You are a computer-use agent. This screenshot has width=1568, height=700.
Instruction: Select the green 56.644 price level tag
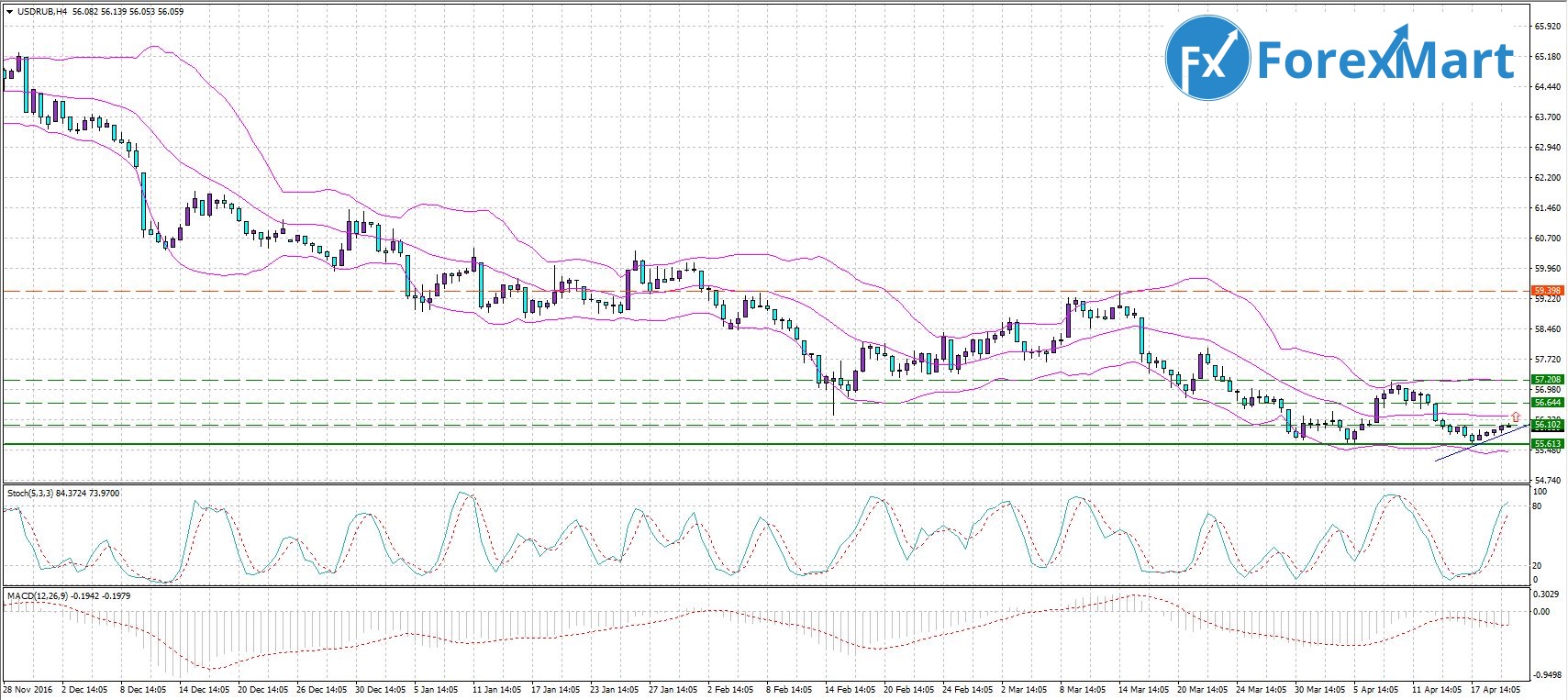pos(1547,403)
